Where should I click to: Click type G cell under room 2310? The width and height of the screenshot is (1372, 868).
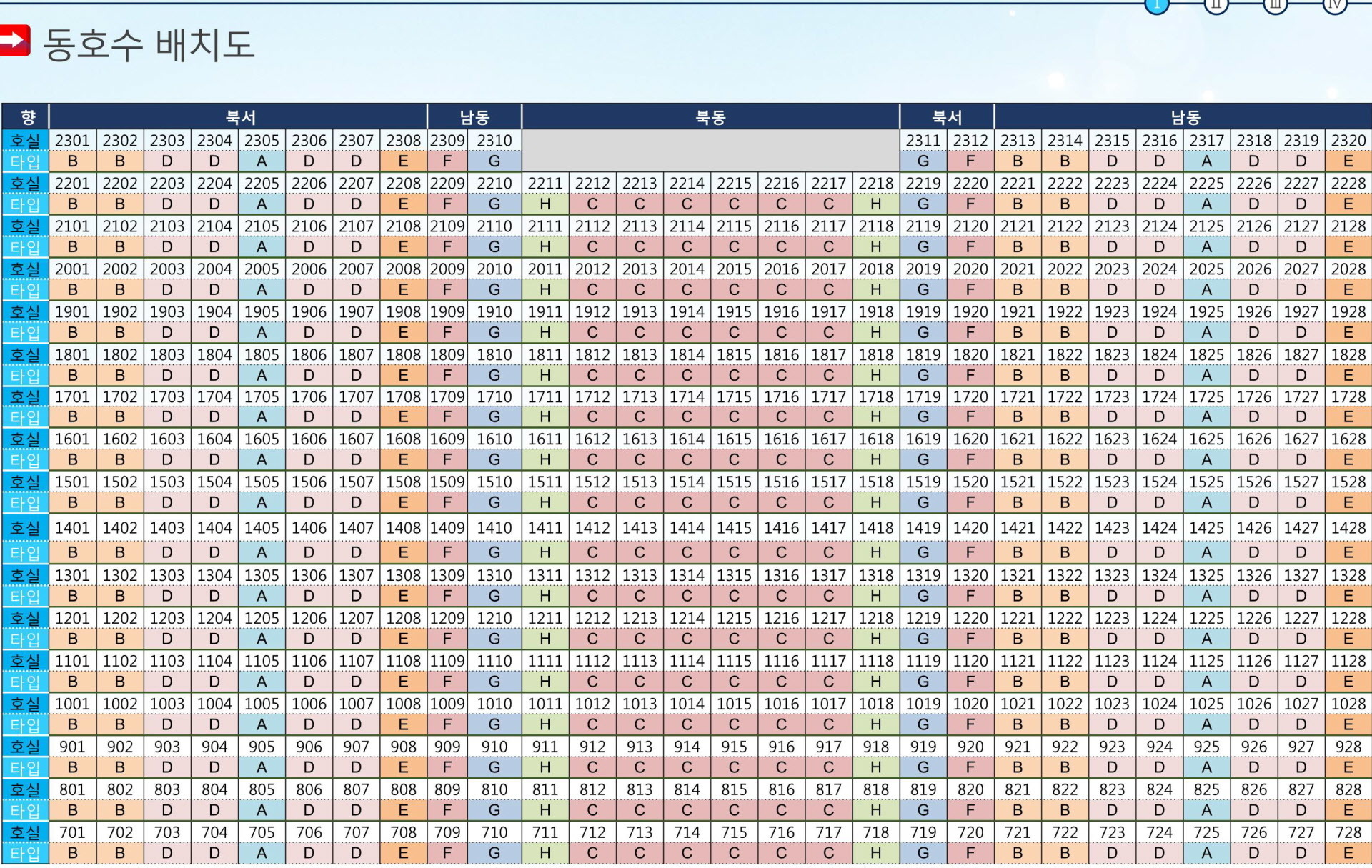click(x=494, y=161)
